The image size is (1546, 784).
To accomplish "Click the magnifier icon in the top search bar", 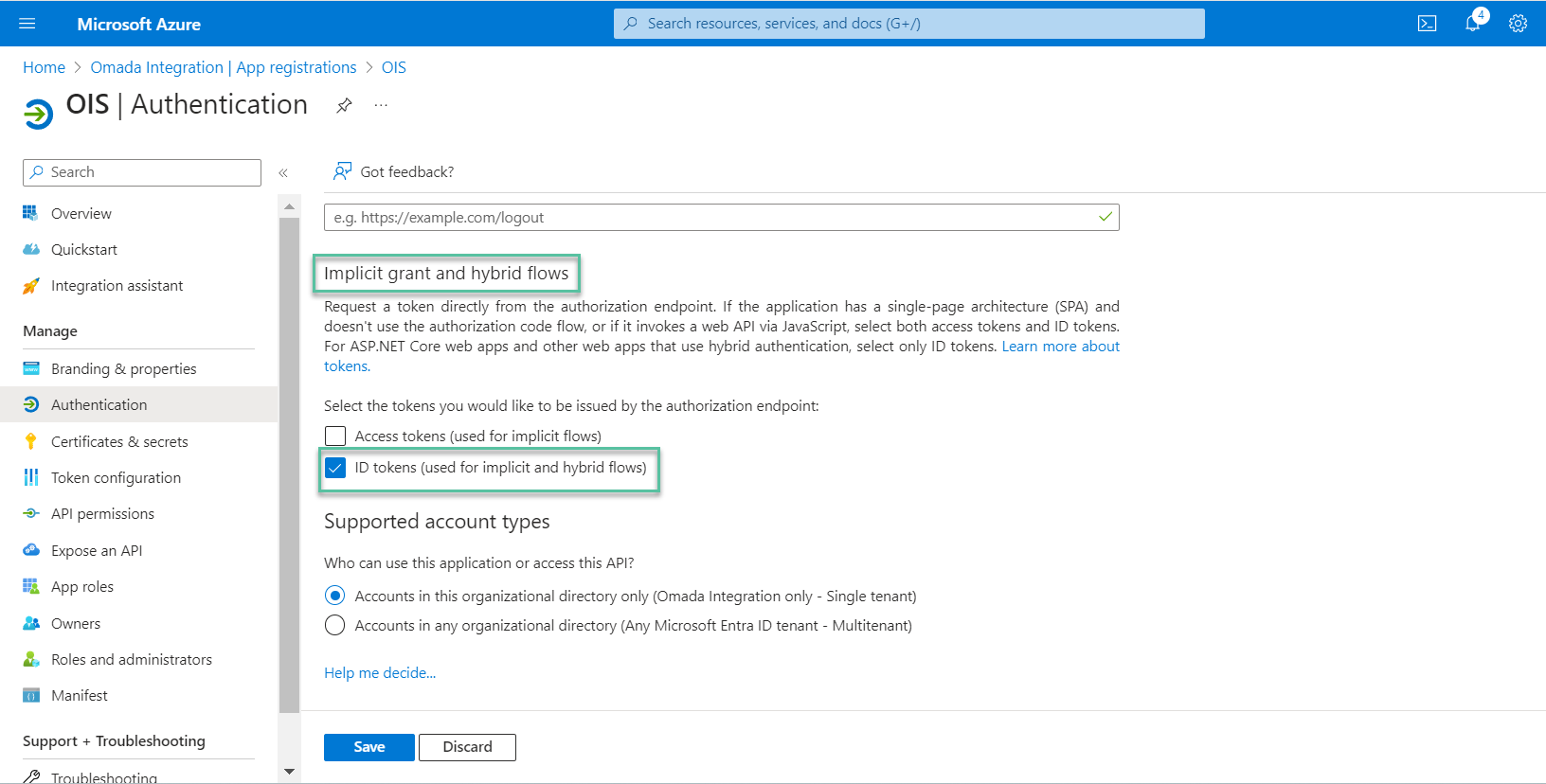I will click(631, 24).
